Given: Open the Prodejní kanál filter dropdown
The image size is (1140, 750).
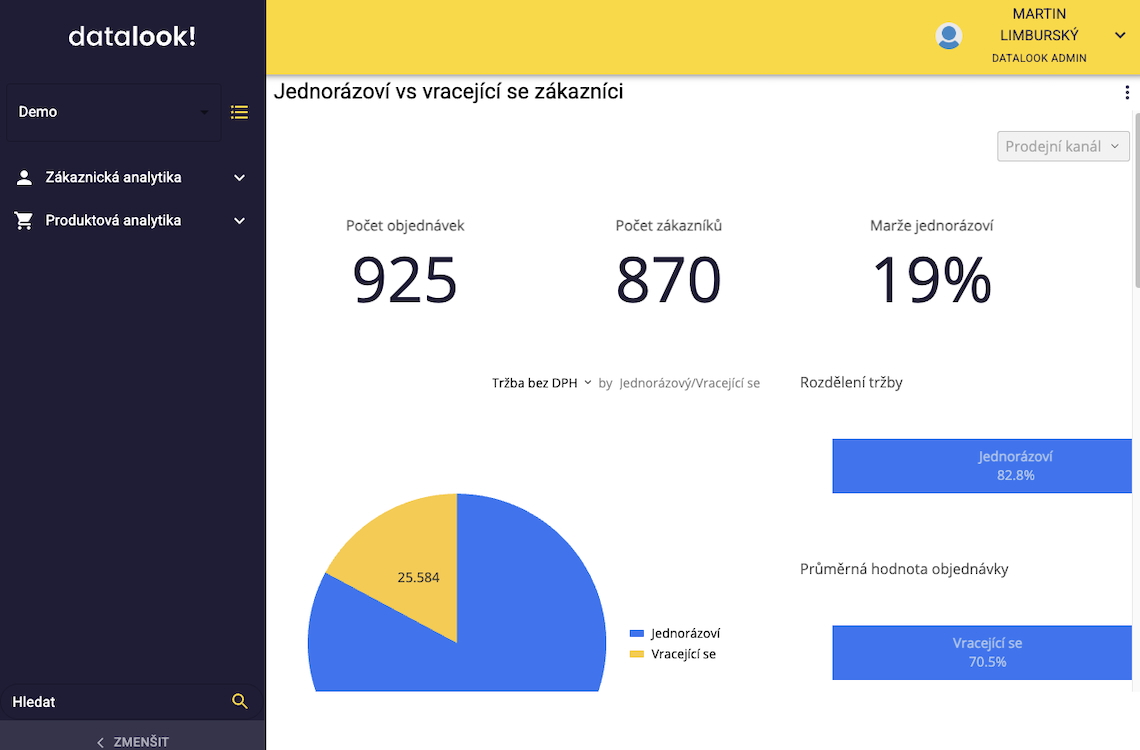Looking at the screenshot, I should click(1063, 146).
